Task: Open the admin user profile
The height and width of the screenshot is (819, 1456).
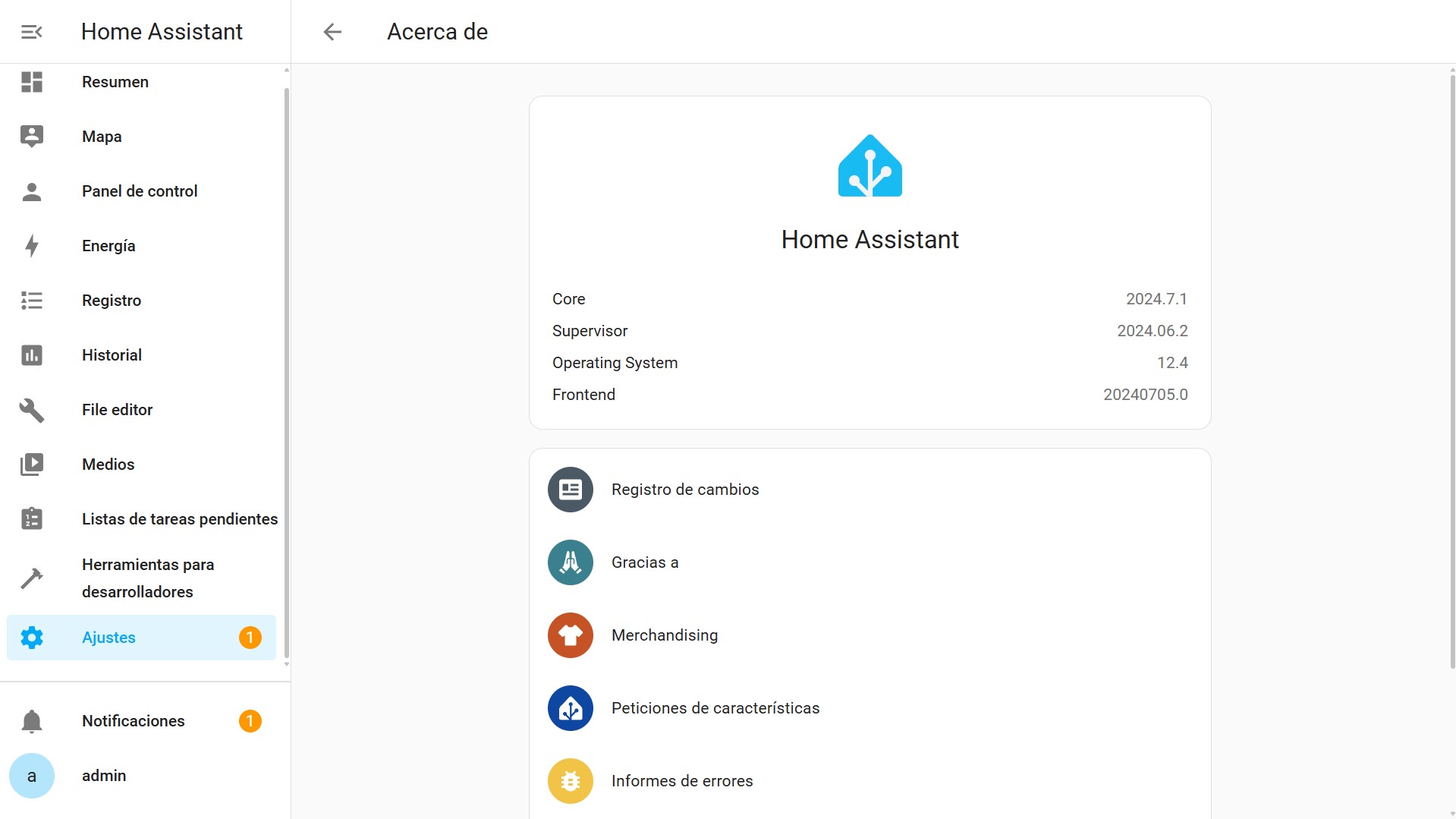Action: point(104,776)
